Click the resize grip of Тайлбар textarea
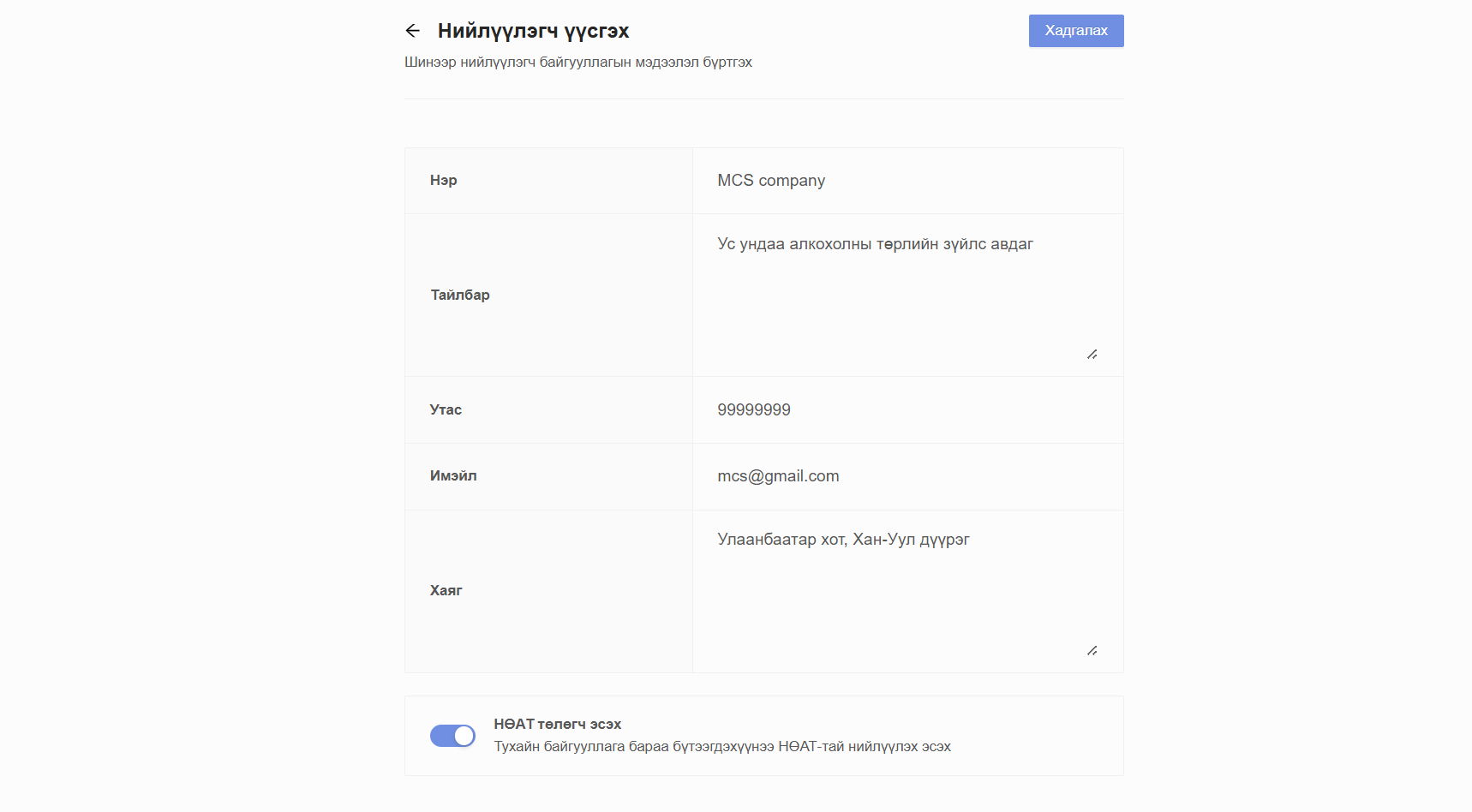Screen dimensions: 1472x812 (x=1092, y=353)
